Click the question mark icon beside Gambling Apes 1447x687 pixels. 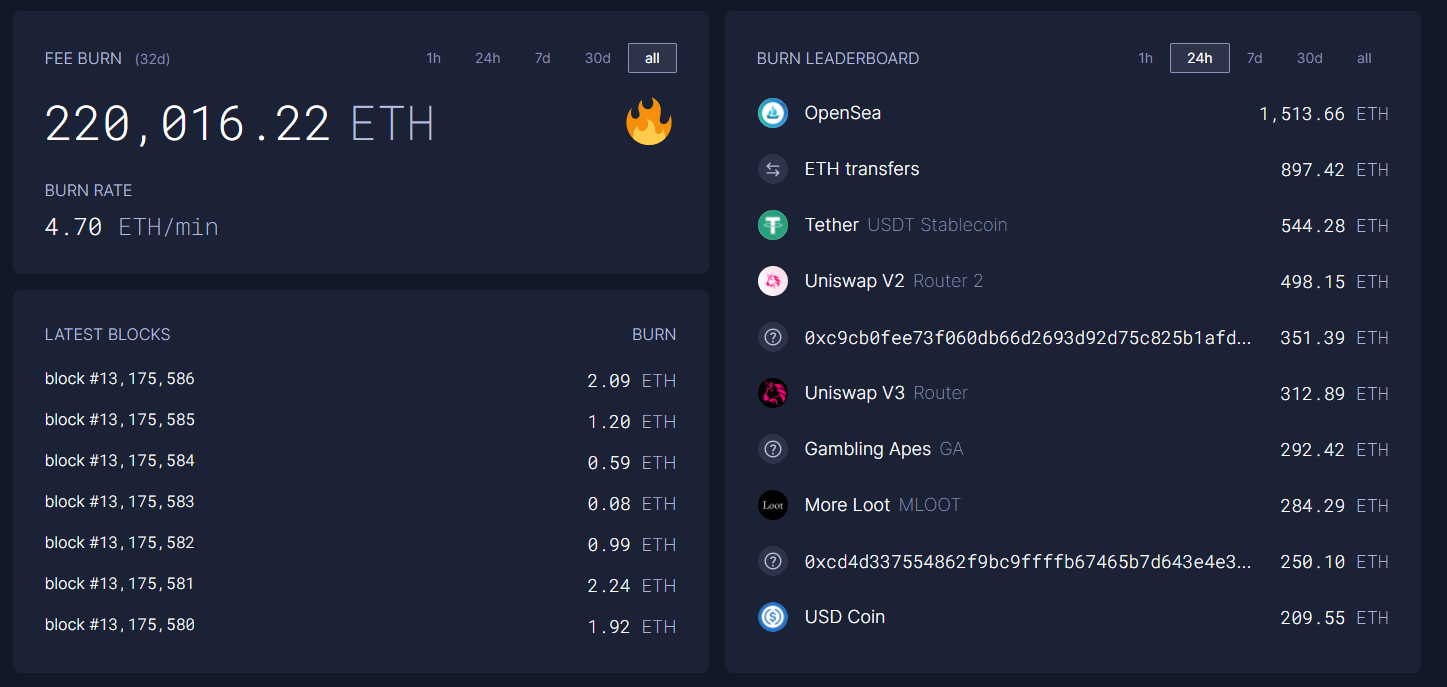773,450
